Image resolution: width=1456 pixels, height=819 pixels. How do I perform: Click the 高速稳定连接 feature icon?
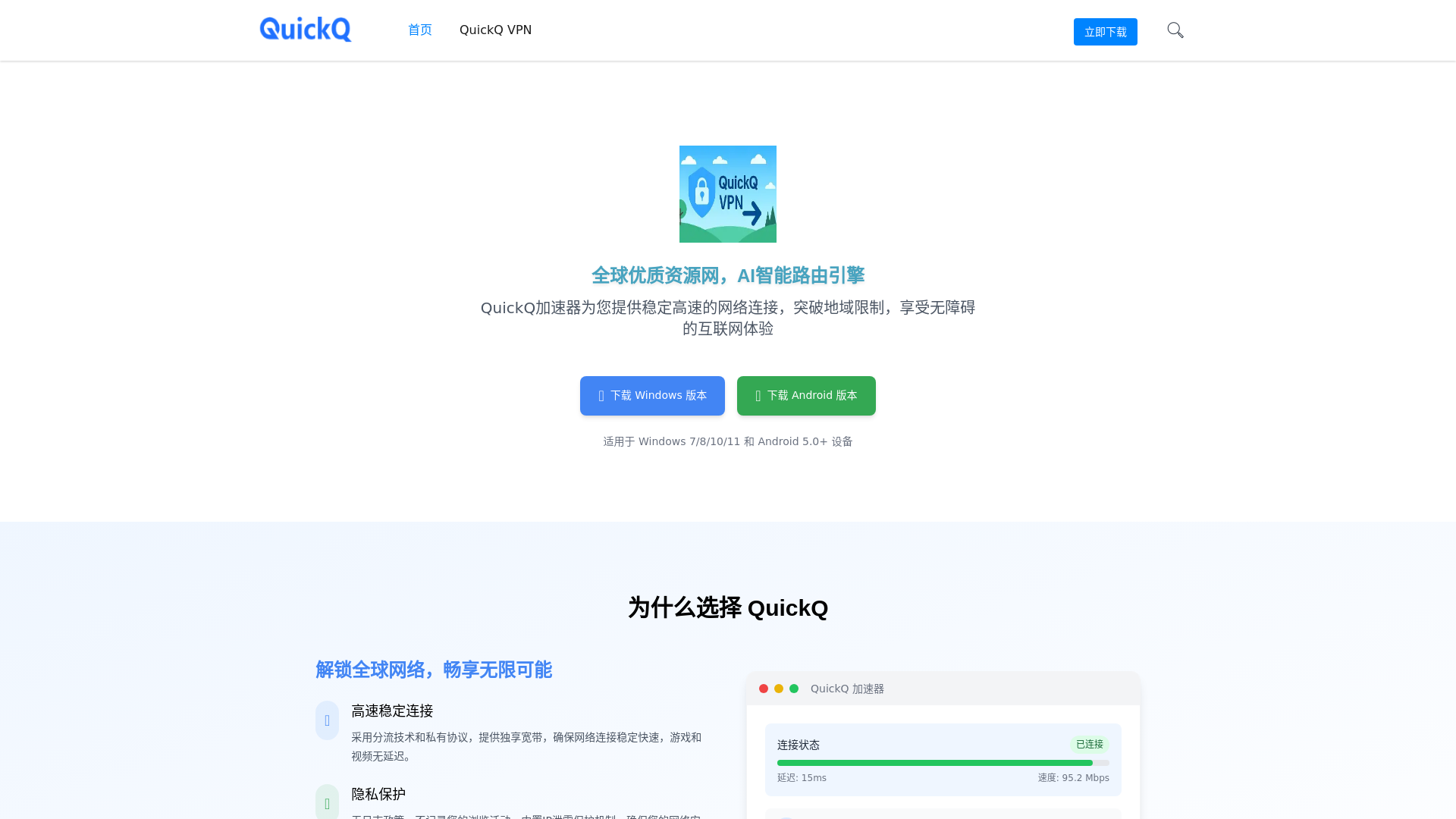coord(327,720)
